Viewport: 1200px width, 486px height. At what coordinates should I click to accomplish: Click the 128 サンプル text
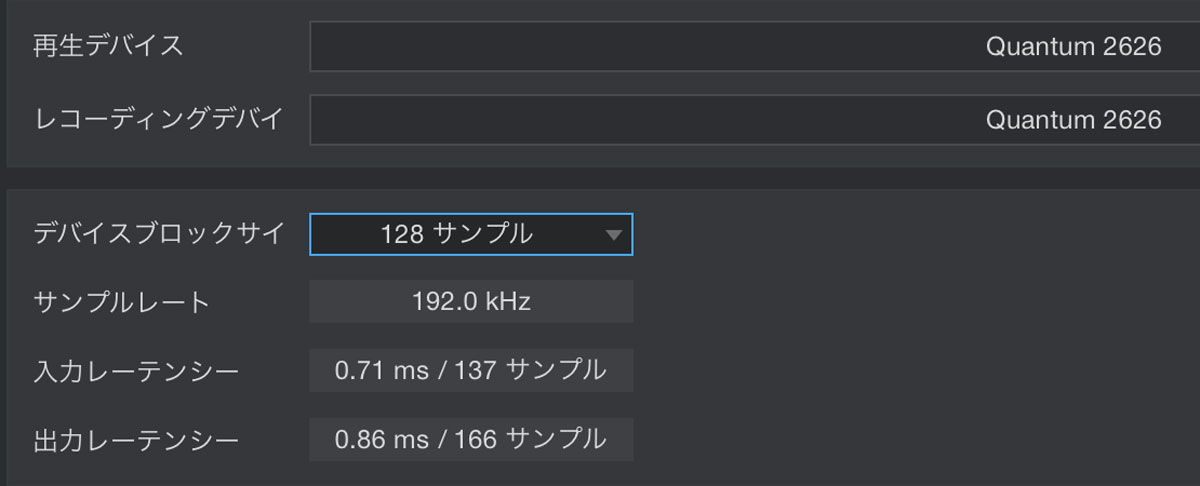point(456,234)
